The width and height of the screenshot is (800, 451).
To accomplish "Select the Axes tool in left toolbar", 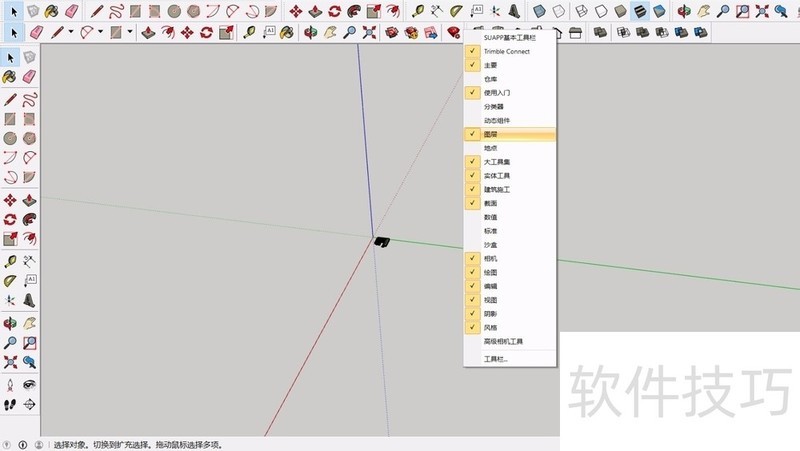I will click(x=10, y=300).
